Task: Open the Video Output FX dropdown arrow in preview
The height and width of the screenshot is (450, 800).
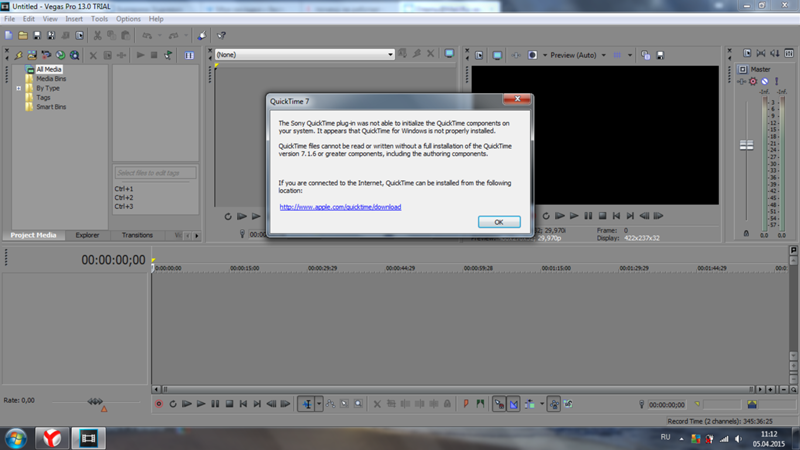Action: (x=545, y=55)
